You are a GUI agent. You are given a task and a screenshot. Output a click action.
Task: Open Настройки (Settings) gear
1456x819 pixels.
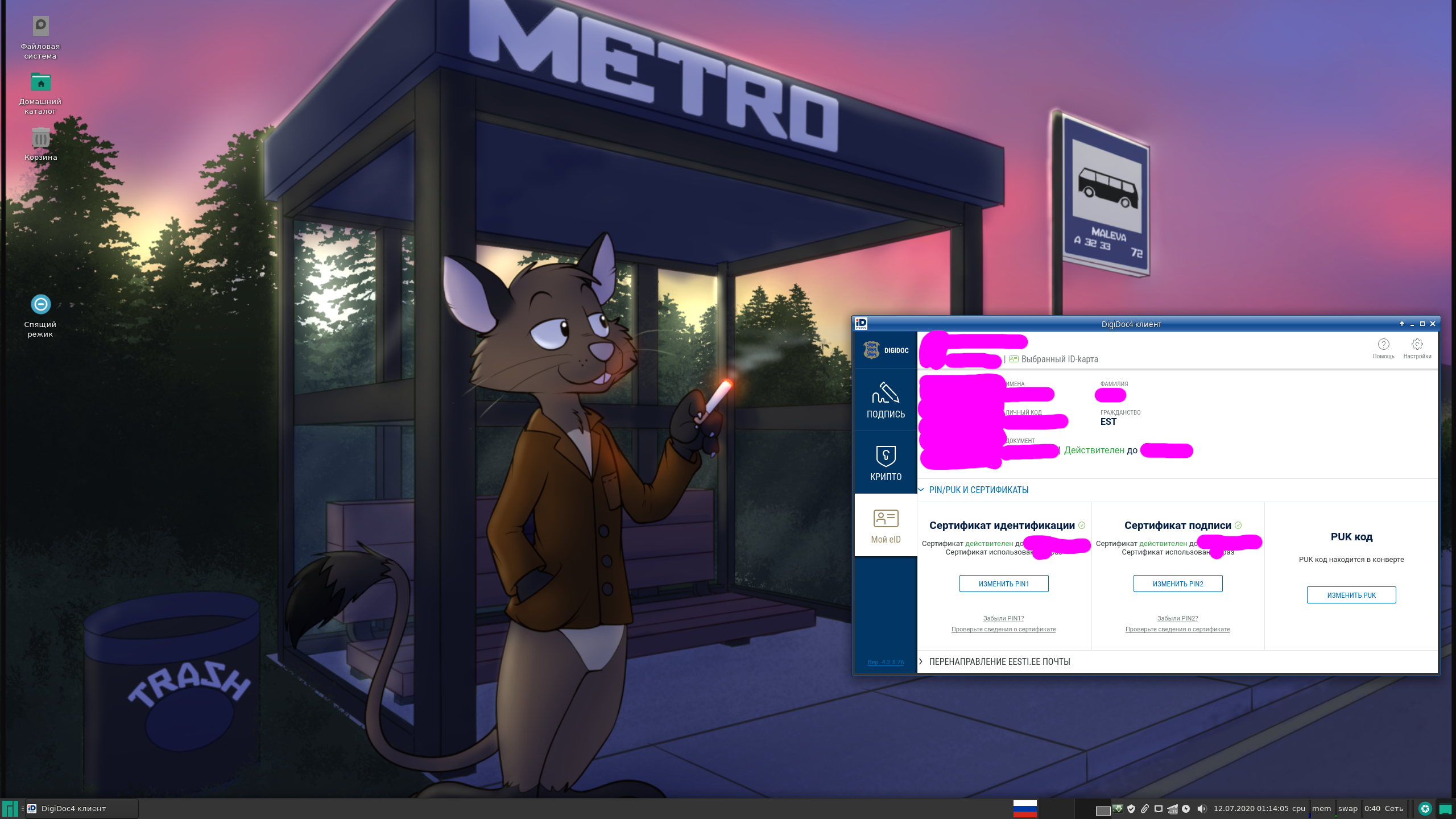[x=1417, y=348]
